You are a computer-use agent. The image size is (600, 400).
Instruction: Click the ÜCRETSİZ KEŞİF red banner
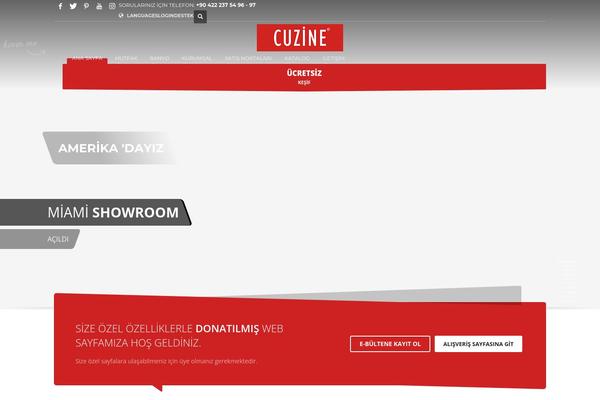tap(304, 77)
